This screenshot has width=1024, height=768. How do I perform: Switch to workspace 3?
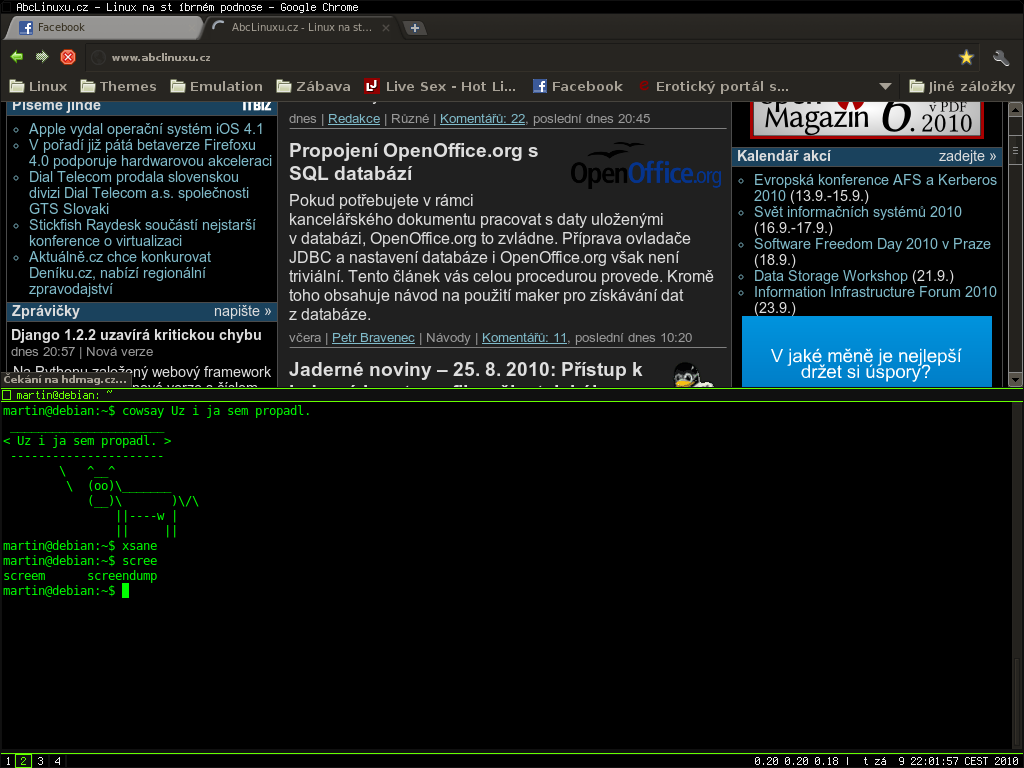[40, 761]
